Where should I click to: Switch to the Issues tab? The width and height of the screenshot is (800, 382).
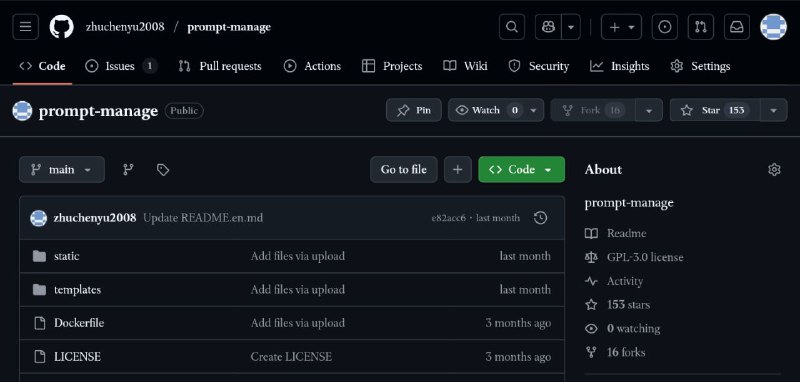[x=121, y=66]
